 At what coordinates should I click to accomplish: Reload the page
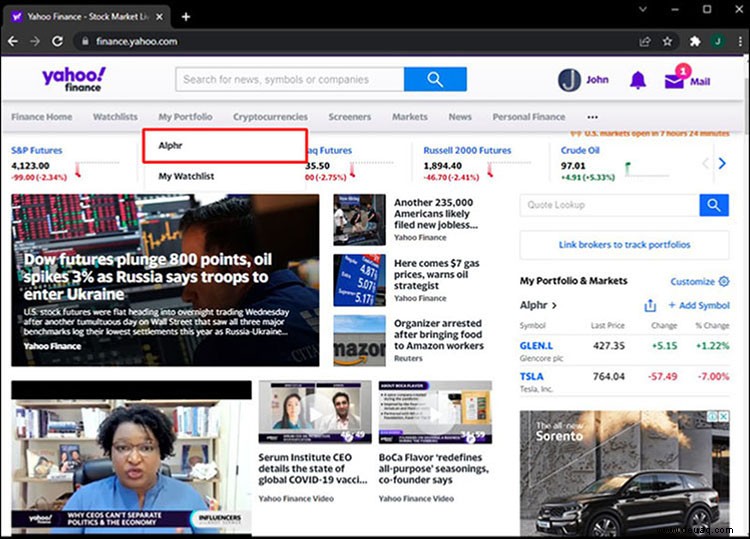[57, 42]
